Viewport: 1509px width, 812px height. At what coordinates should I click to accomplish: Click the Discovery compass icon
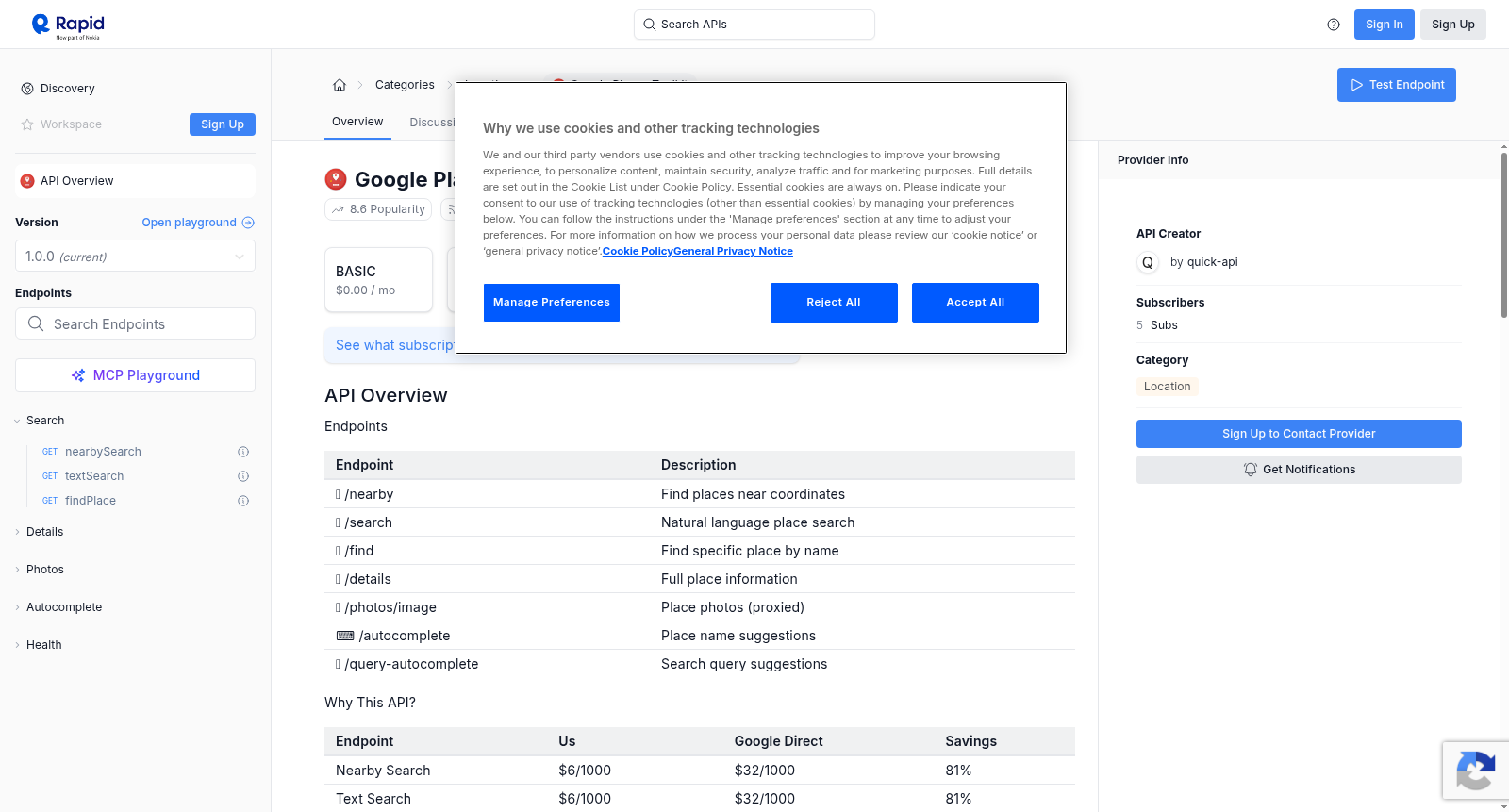(27, 89)
